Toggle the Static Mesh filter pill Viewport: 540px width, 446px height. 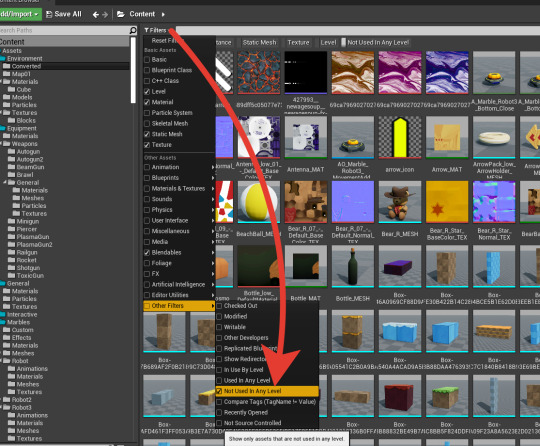click(260, 43)
